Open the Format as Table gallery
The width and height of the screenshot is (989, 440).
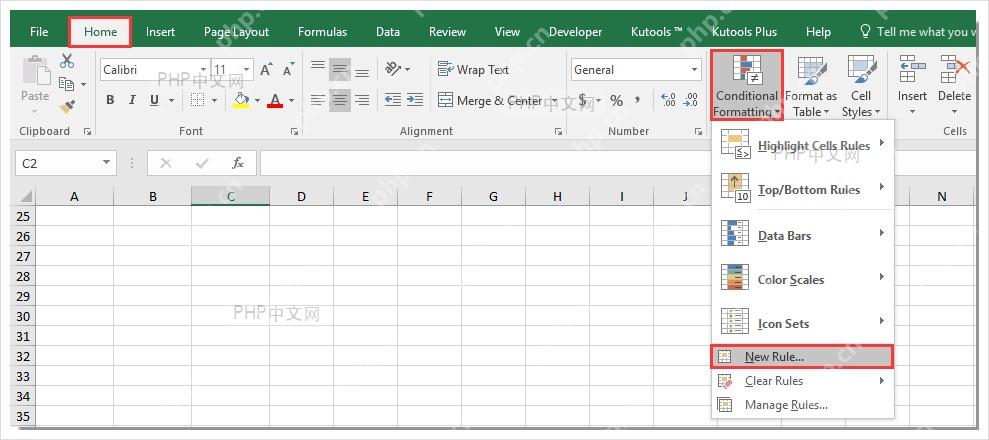[x=811, y=86]
